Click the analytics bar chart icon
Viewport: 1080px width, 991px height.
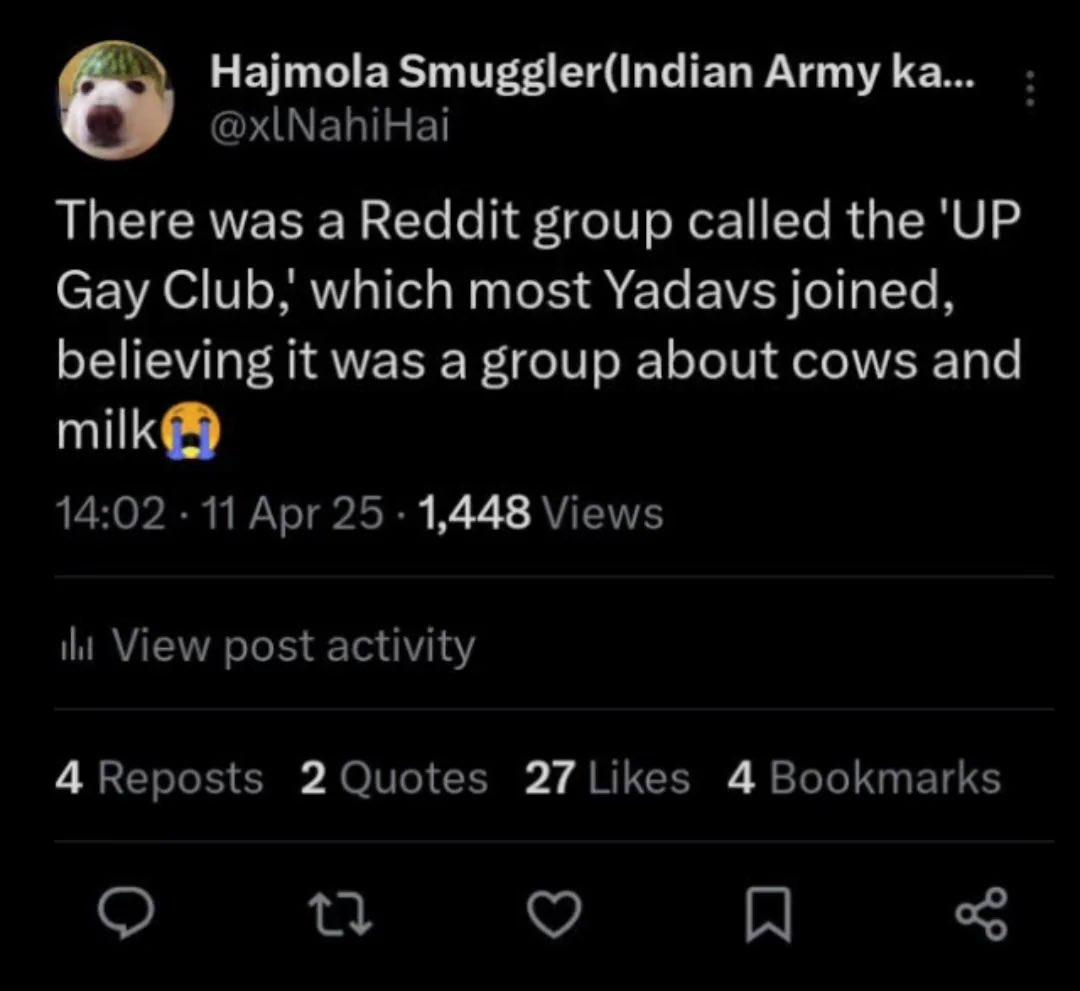pyautogui.click(x=83, y=646)
